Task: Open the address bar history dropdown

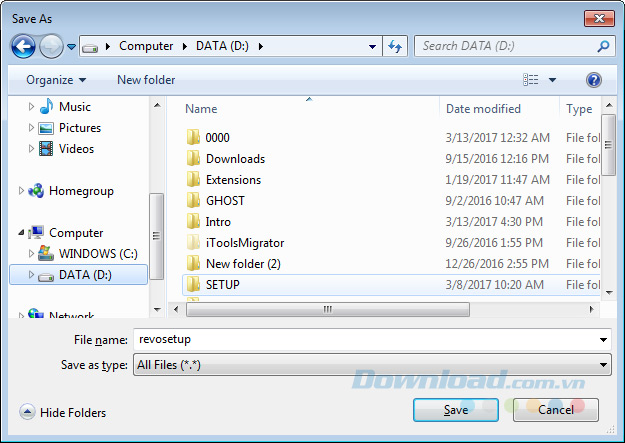Action: [372, 47]
